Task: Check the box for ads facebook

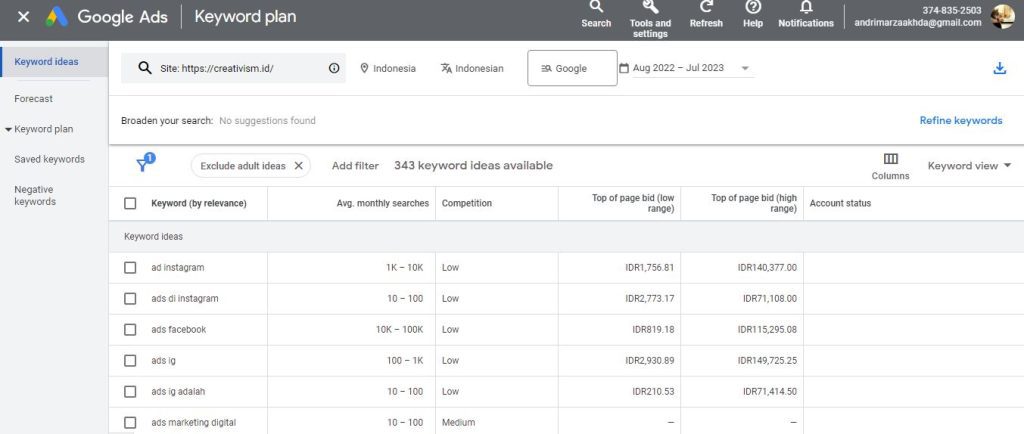Action: [130, 330]
